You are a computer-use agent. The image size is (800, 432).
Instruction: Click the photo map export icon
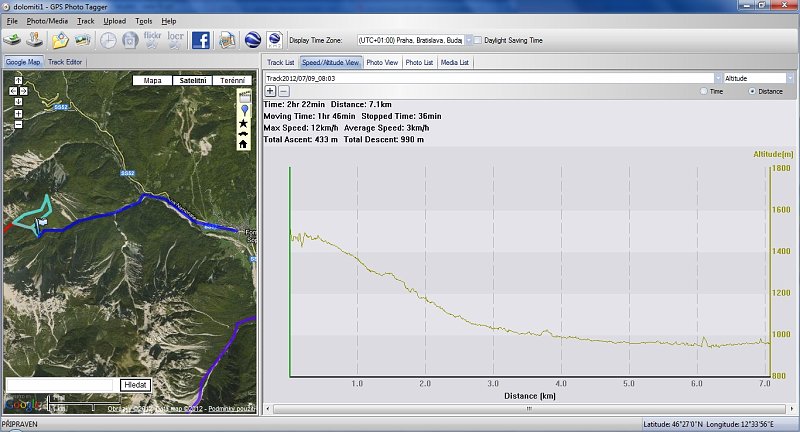(227, 40)
